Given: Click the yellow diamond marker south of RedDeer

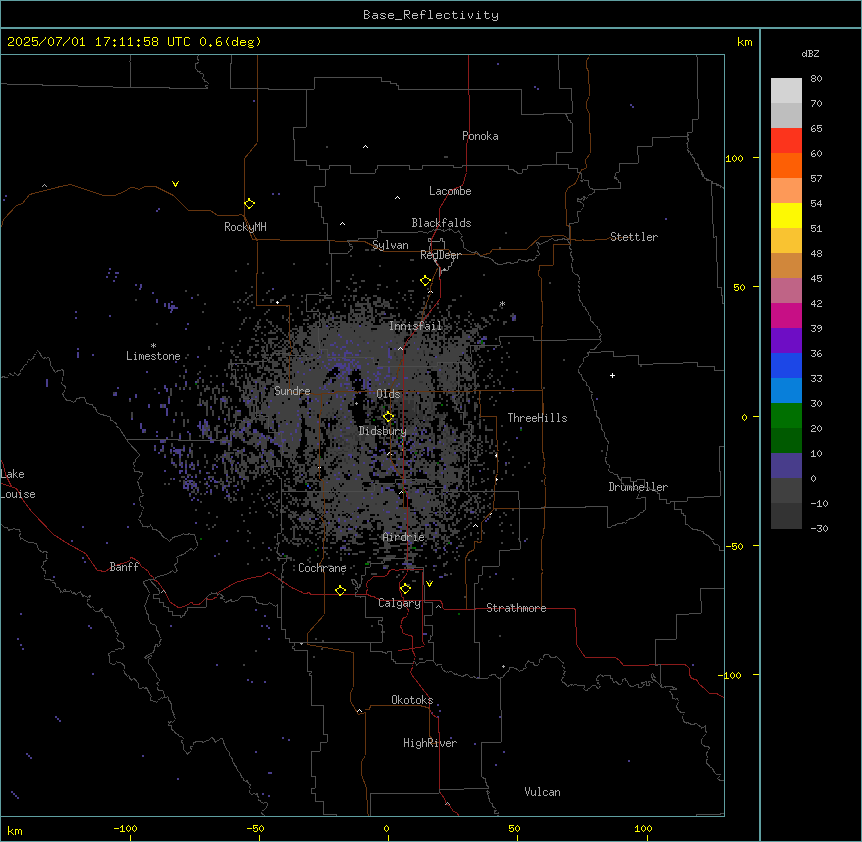Looking at the screenshot, I should (426, 281).
